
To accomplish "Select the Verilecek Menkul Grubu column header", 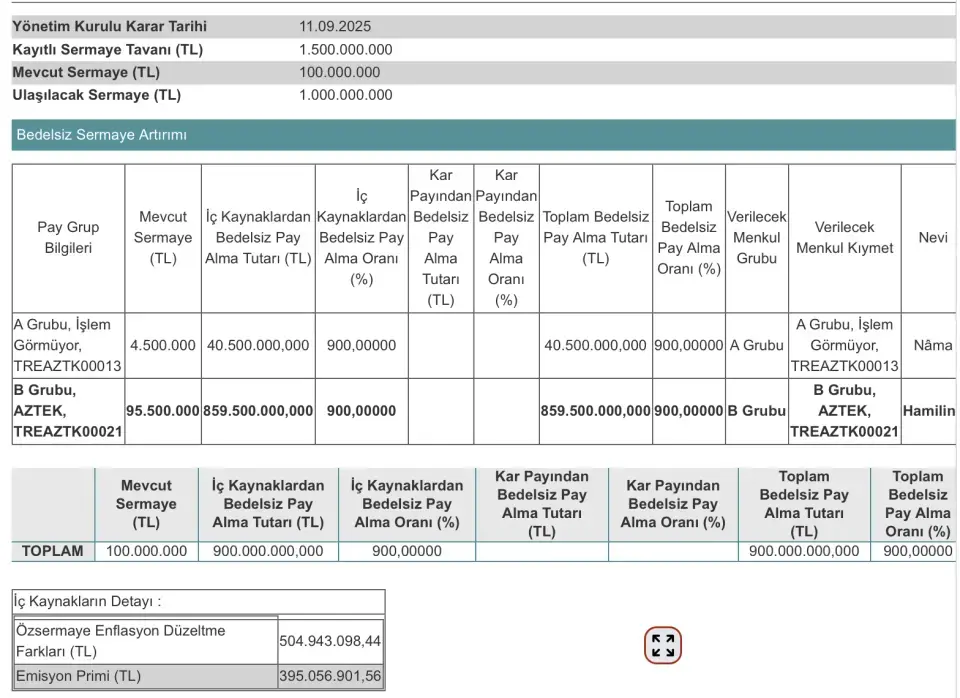I will point(756,238).
